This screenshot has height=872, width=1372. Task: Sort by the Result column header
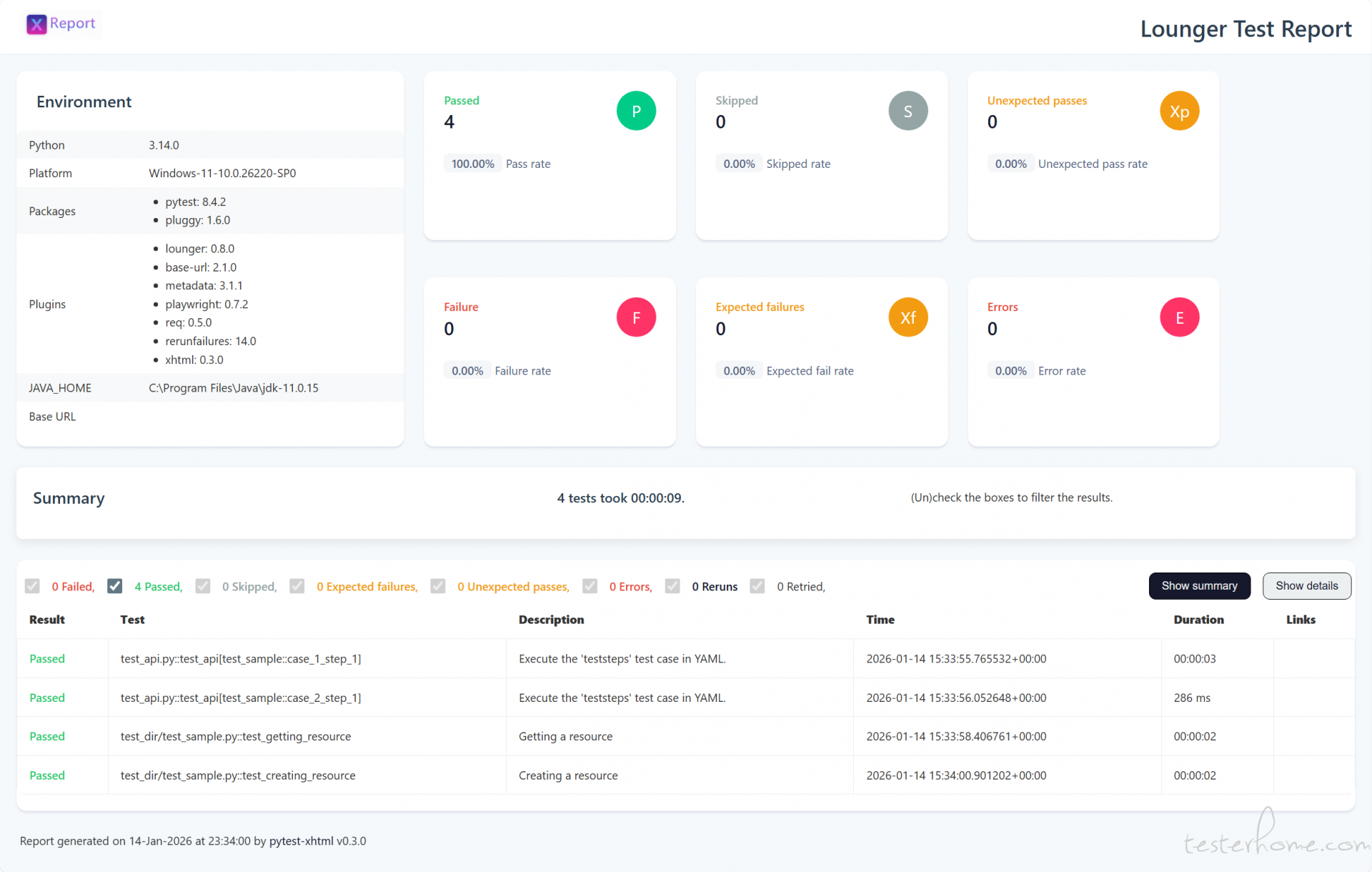47,620
